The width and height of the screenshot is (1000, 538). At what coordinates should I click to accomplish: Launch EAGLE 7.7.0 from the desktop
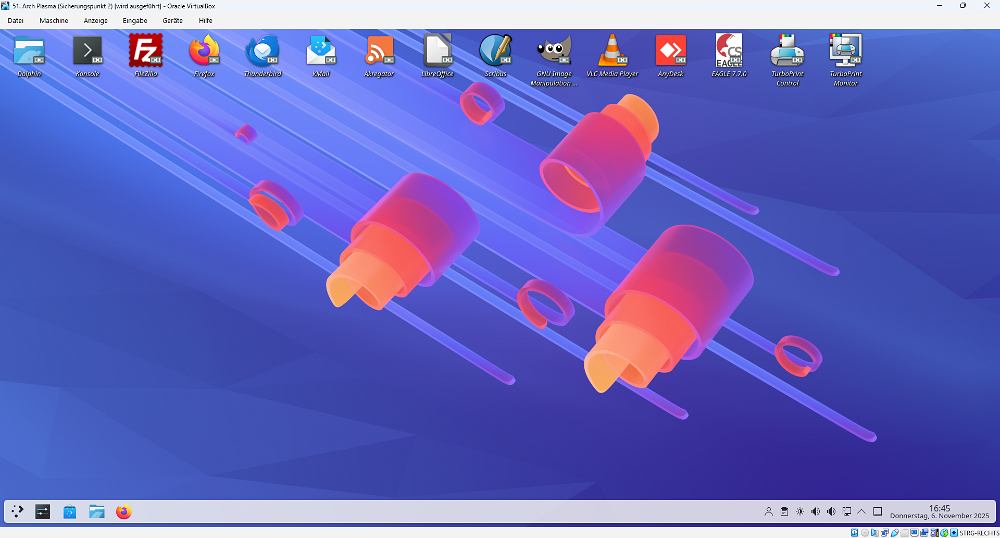click(729, 50)
